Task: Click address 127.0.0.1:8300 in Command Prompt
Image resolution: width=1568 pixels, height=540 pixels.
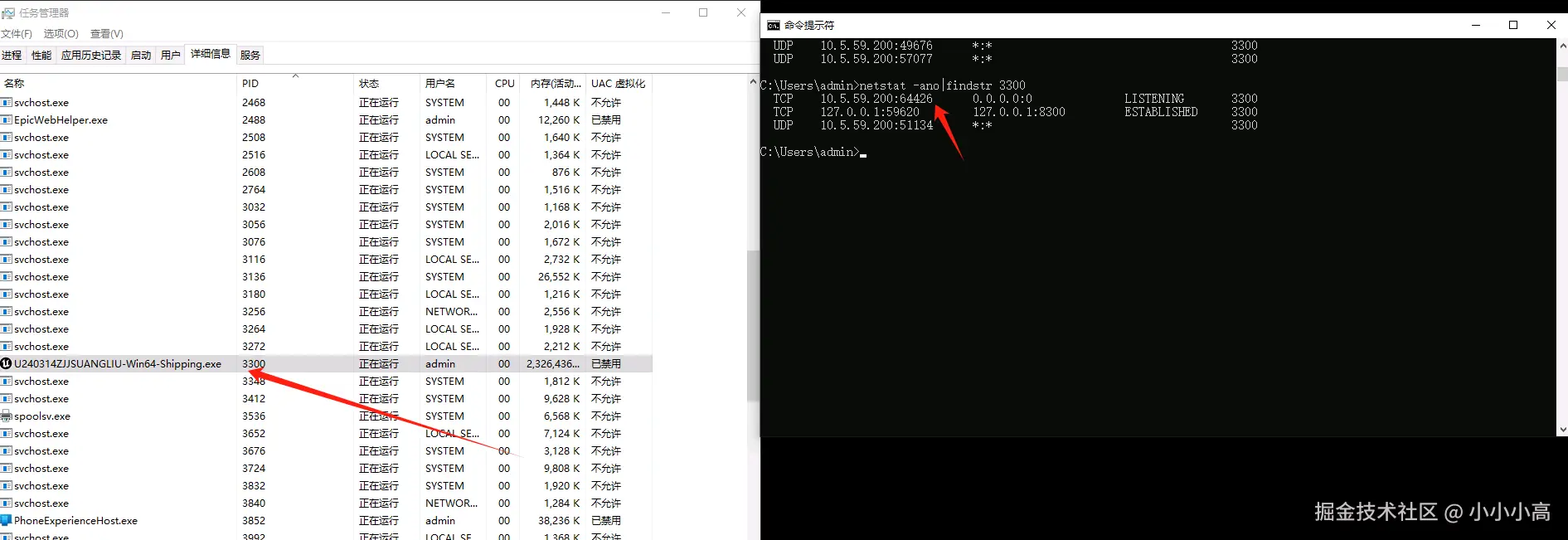Action: click(x=1019, y=112)
